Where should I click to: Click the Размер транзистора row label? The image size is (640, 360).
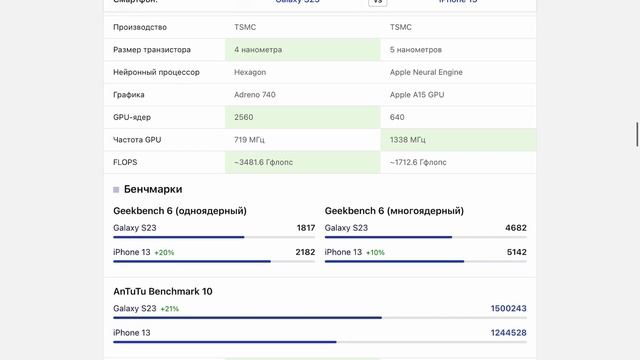[x=152, y=50]
